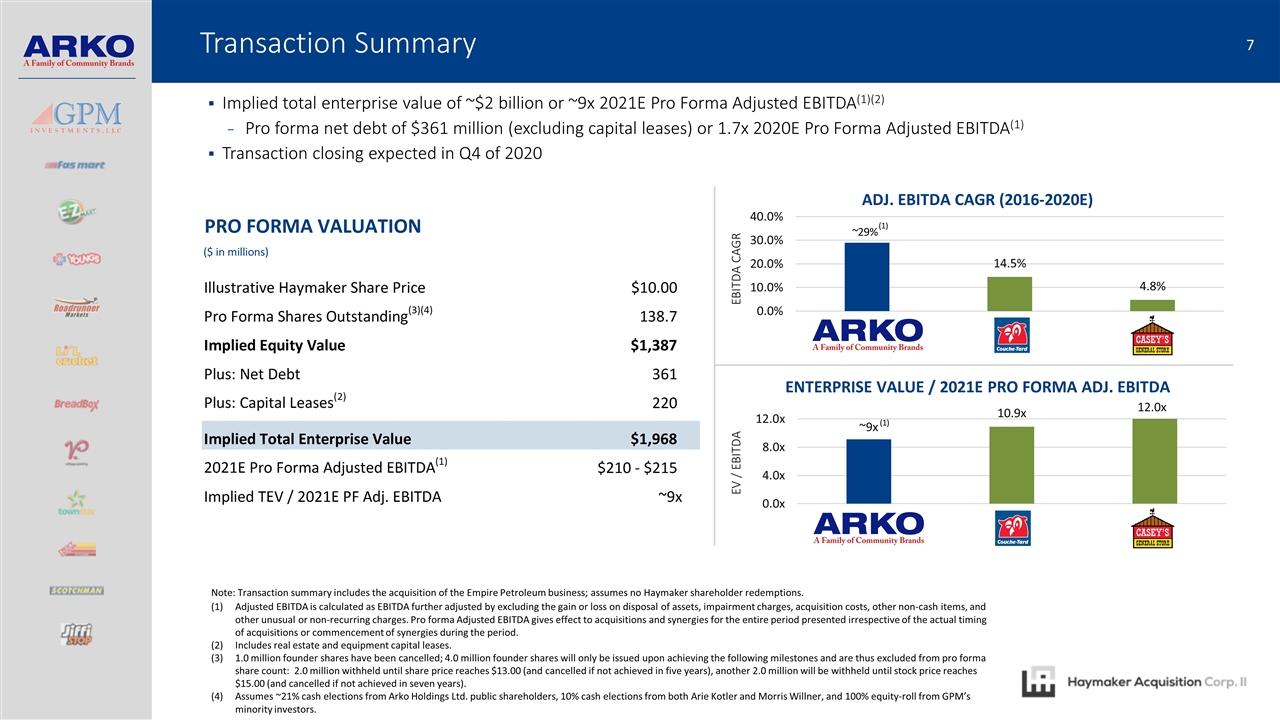Select the 14.5% bar in CAGR chart
Screen dimensions: 1280x720
(x=1009, y=294)
